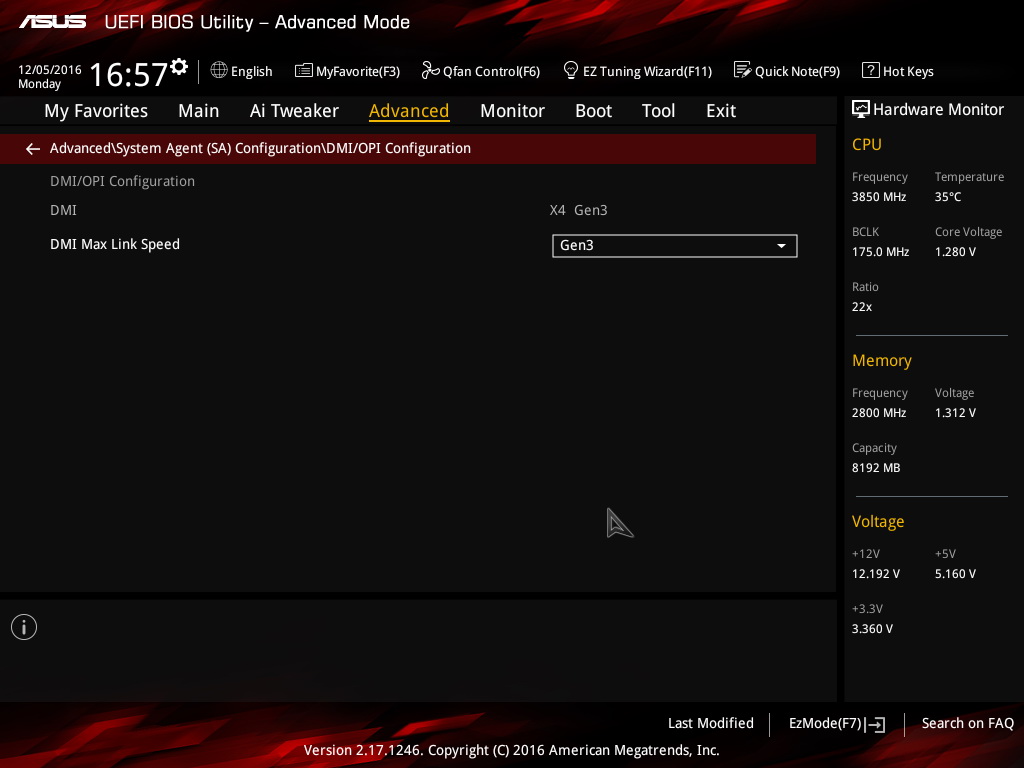
Task: Click the 2800 MHz memory frequency value
Action: [x=879, y=413]
